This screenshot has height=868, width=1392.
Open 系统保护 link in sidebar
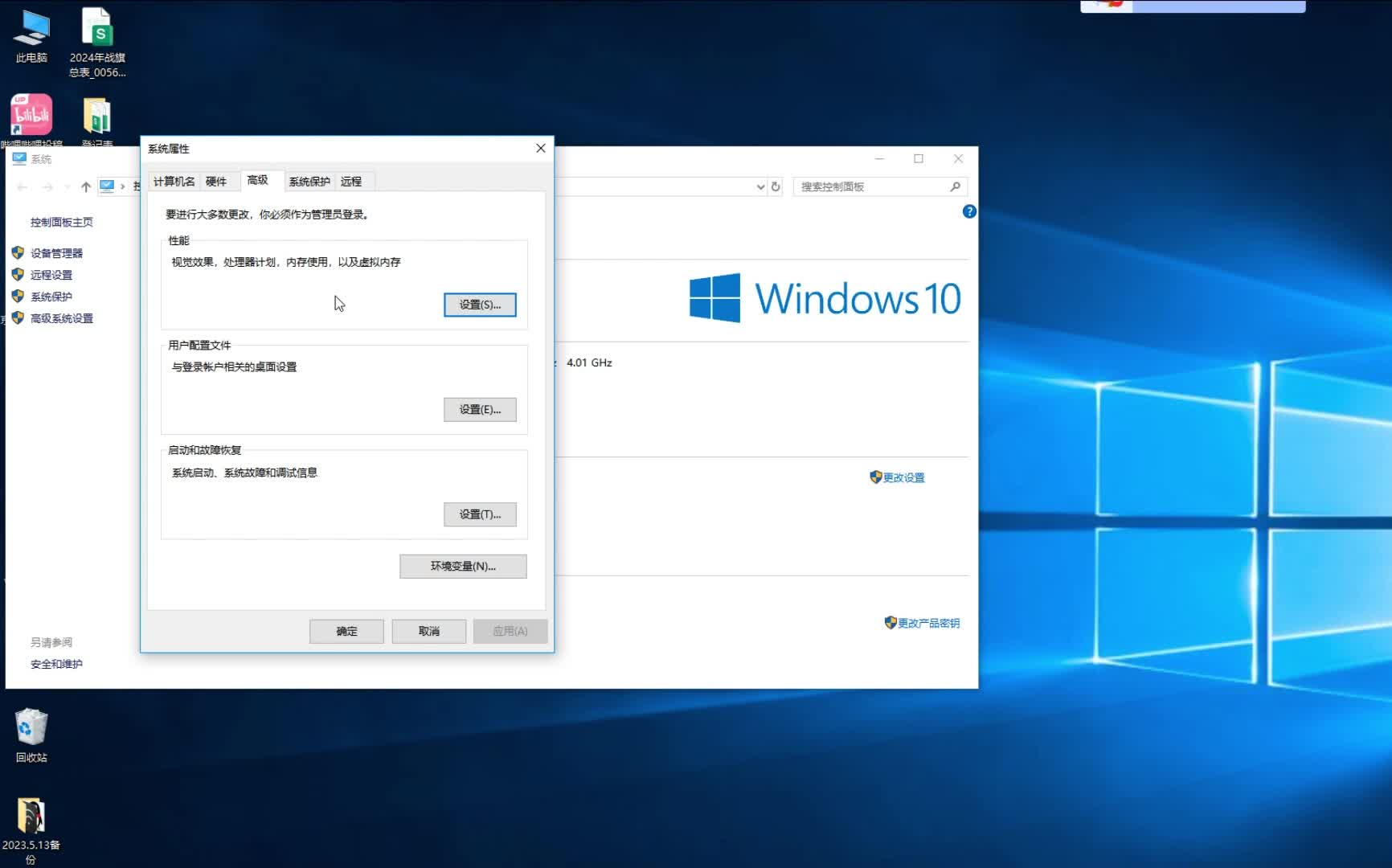click(51, 297)
